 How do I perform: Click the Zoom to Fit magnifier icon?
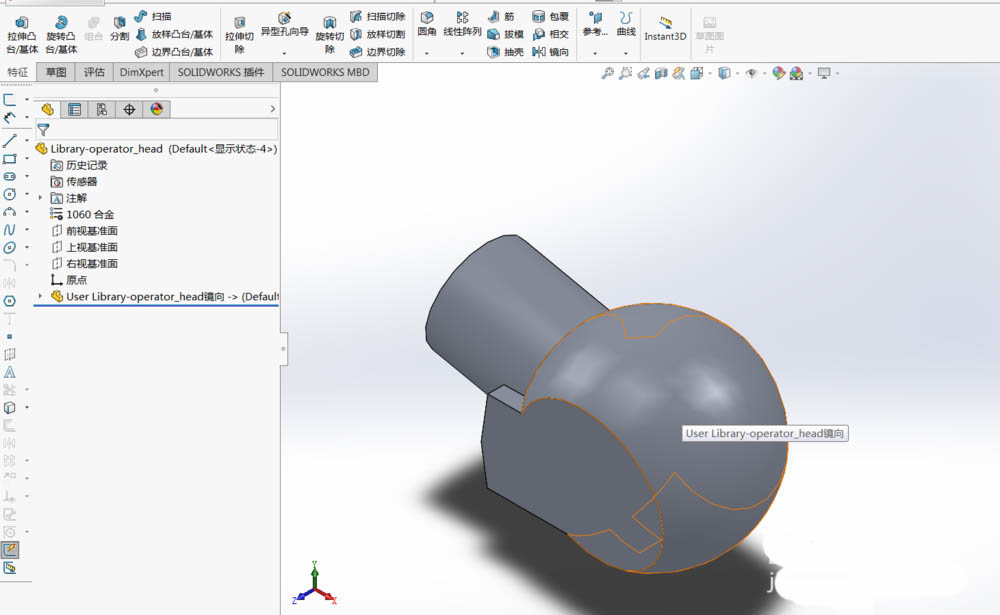pyautogui.click(x=607, y=73)
